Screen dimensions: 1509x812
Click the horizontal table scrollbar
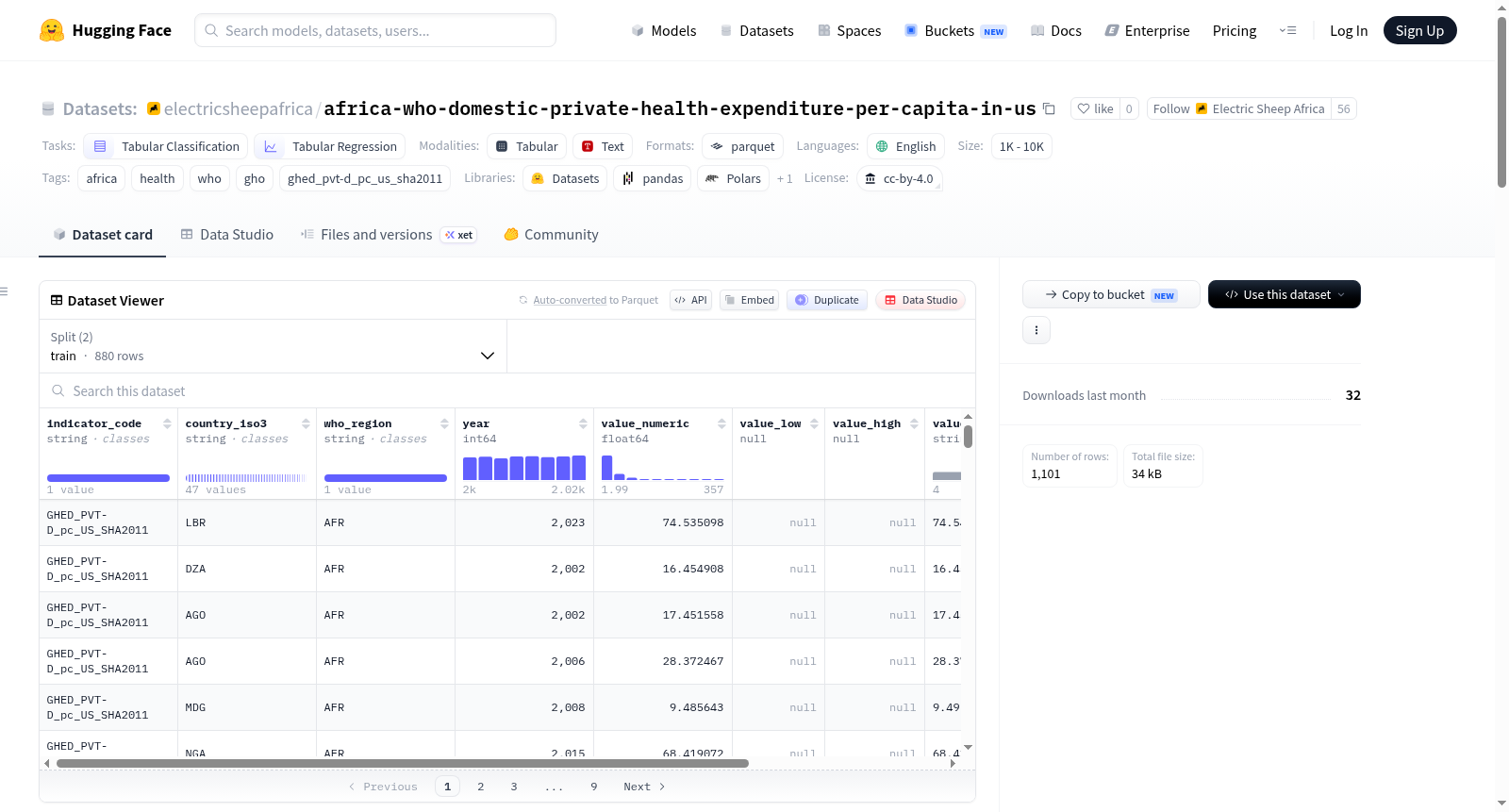[x=403, y=763]
